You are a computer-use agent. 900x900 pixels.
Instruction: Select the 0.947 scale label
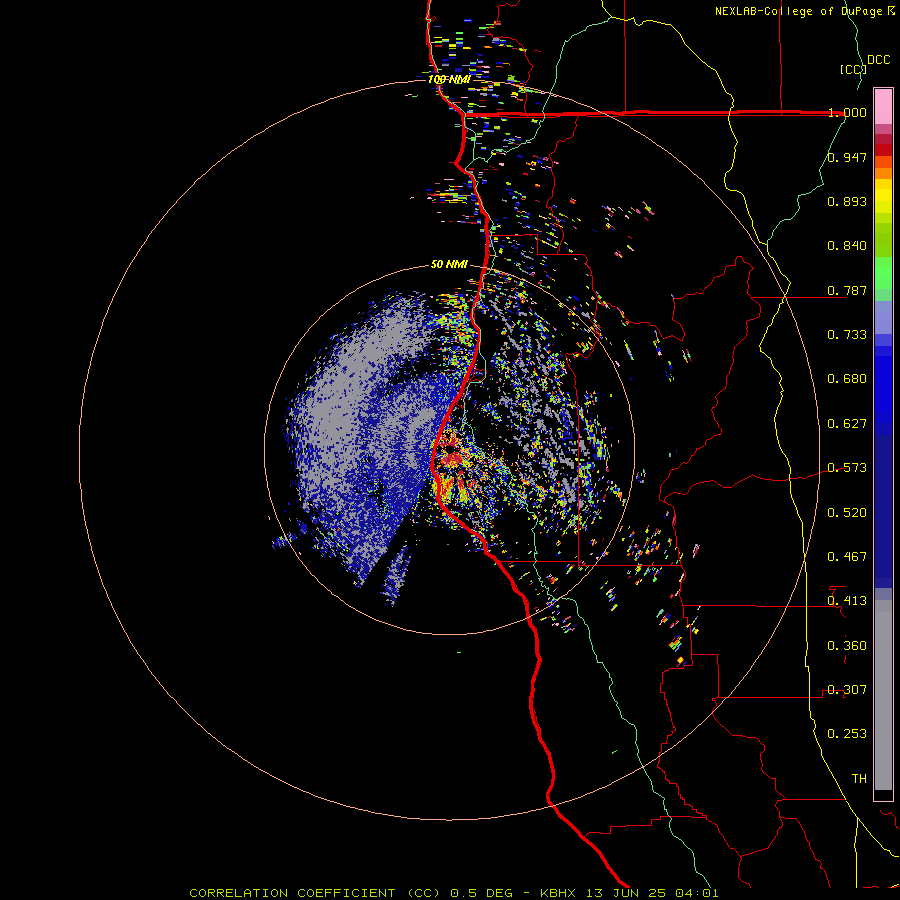(x=847, y=157)
